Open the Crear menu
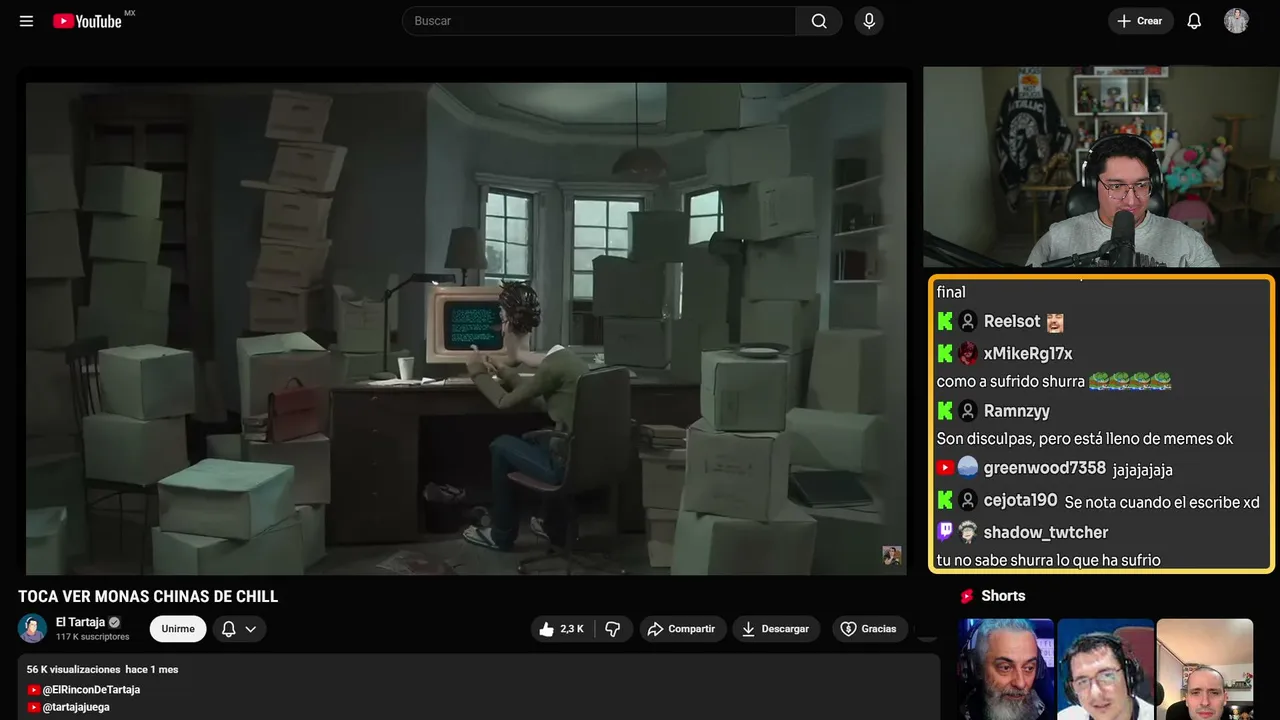The height and width of the screenshot is (720, 1280). point(1140,21)
